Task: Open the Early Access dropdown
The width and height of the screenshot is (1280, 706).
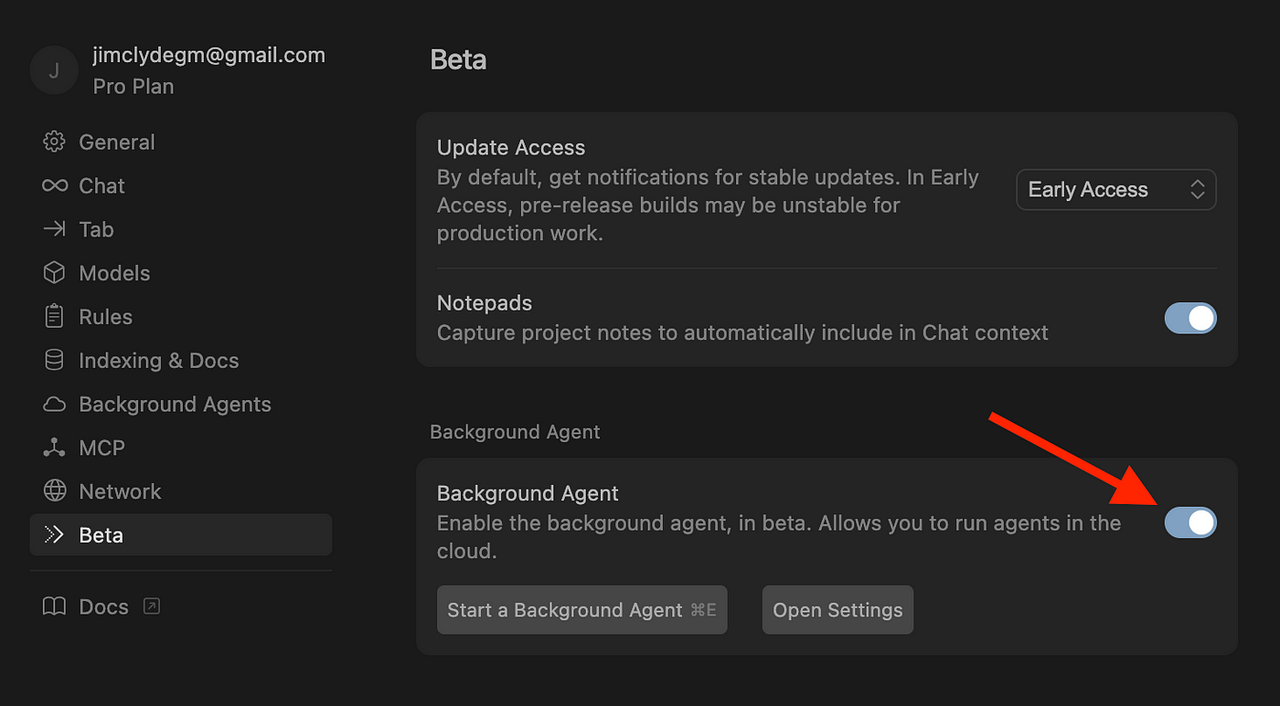Action: click(1116, 190)
